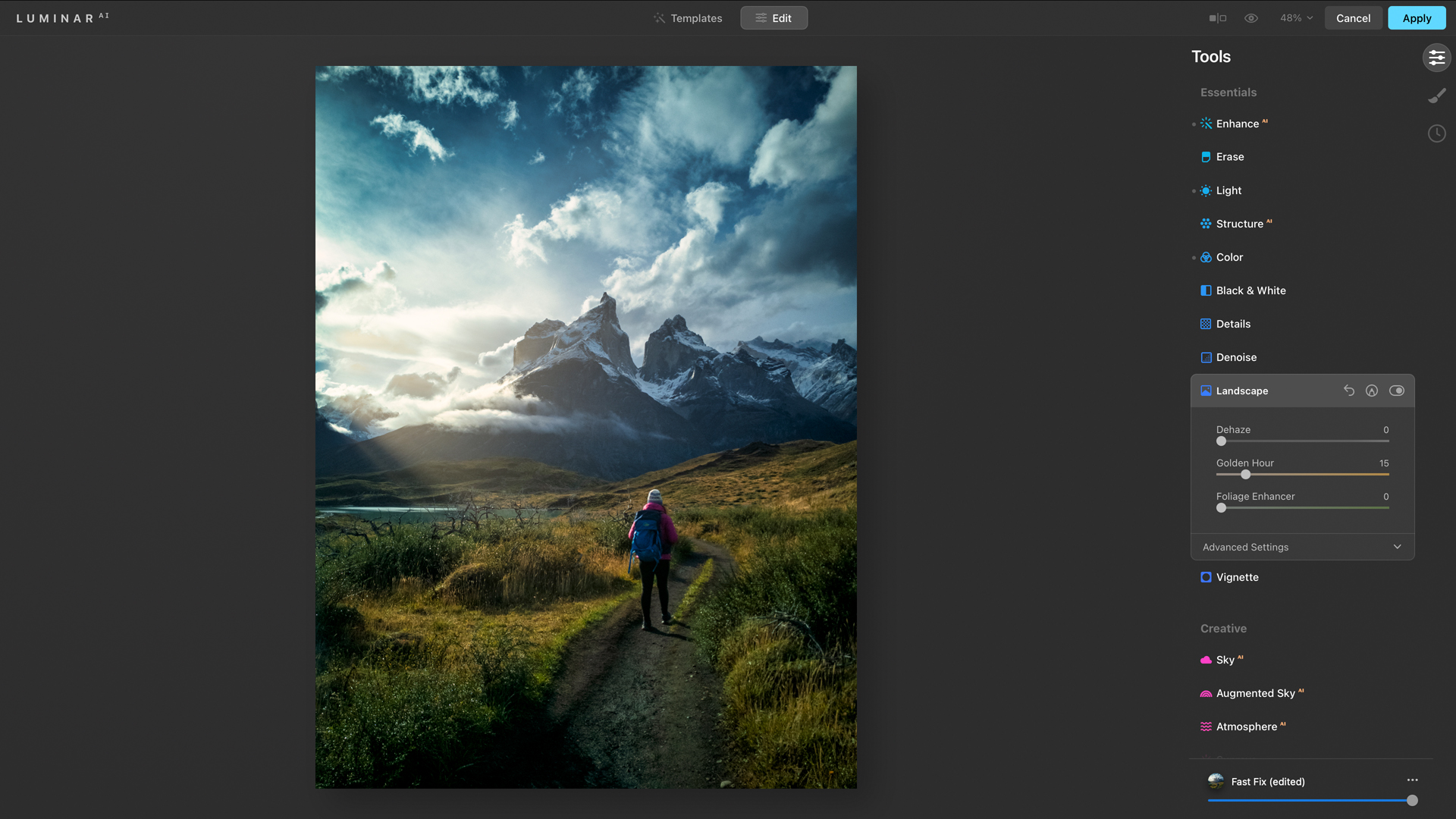
Task: Toggle visibility of the Landscape tool
Action: [1397, 390]
